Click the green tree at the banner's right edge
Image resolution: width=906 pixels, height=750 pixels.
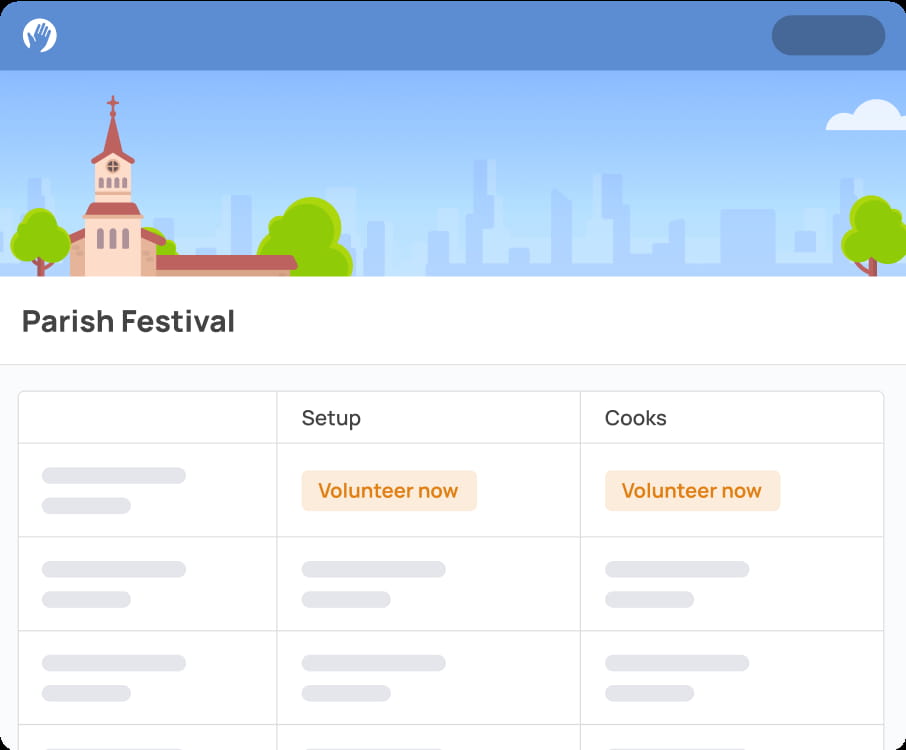click(x=874, y=232)
